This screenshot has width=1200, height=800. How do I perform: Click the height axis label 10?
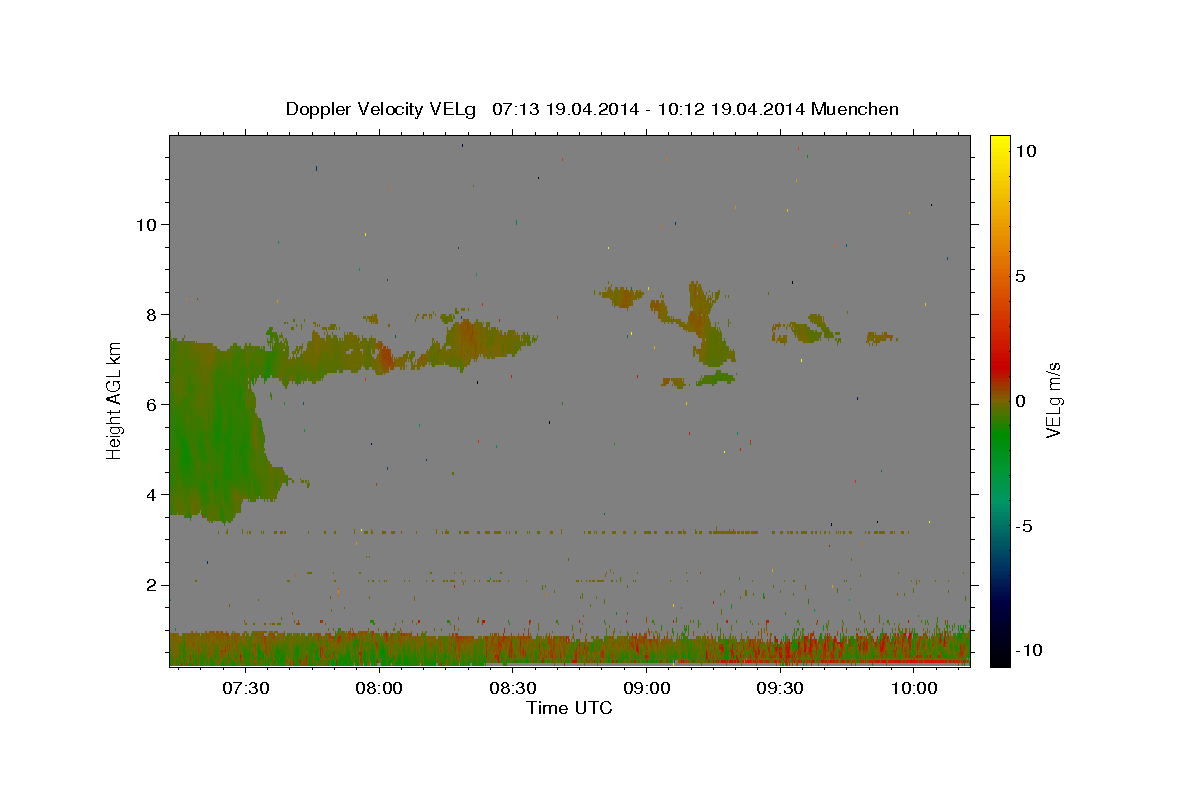click(x=145, y=224)
